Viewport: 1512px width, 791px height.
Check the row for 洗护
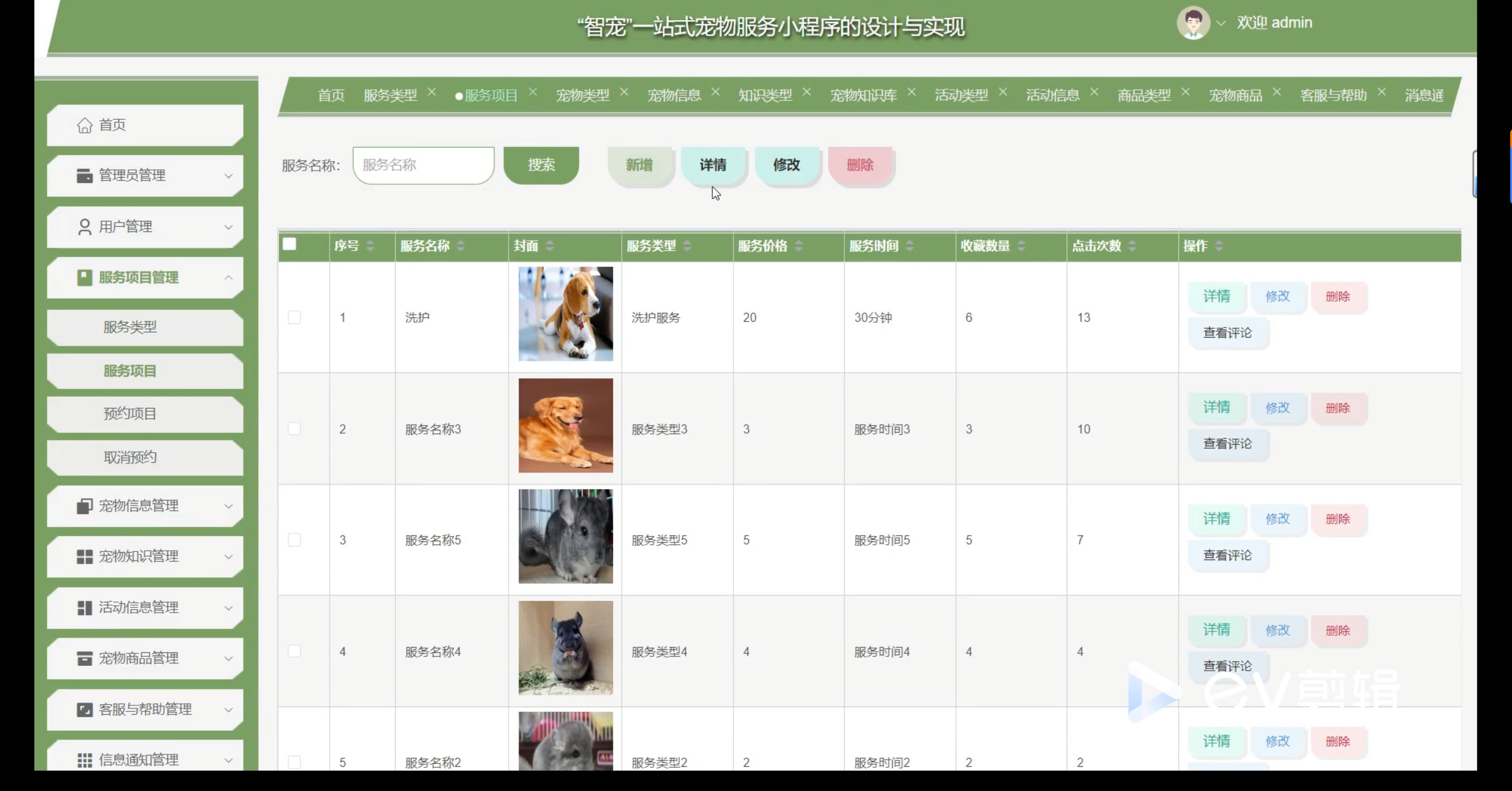click(294, 318)
